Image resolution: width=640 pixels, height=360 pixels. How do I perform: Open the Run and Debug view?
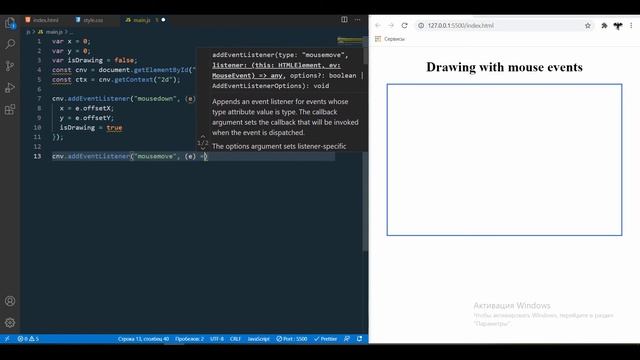[10, 87]
